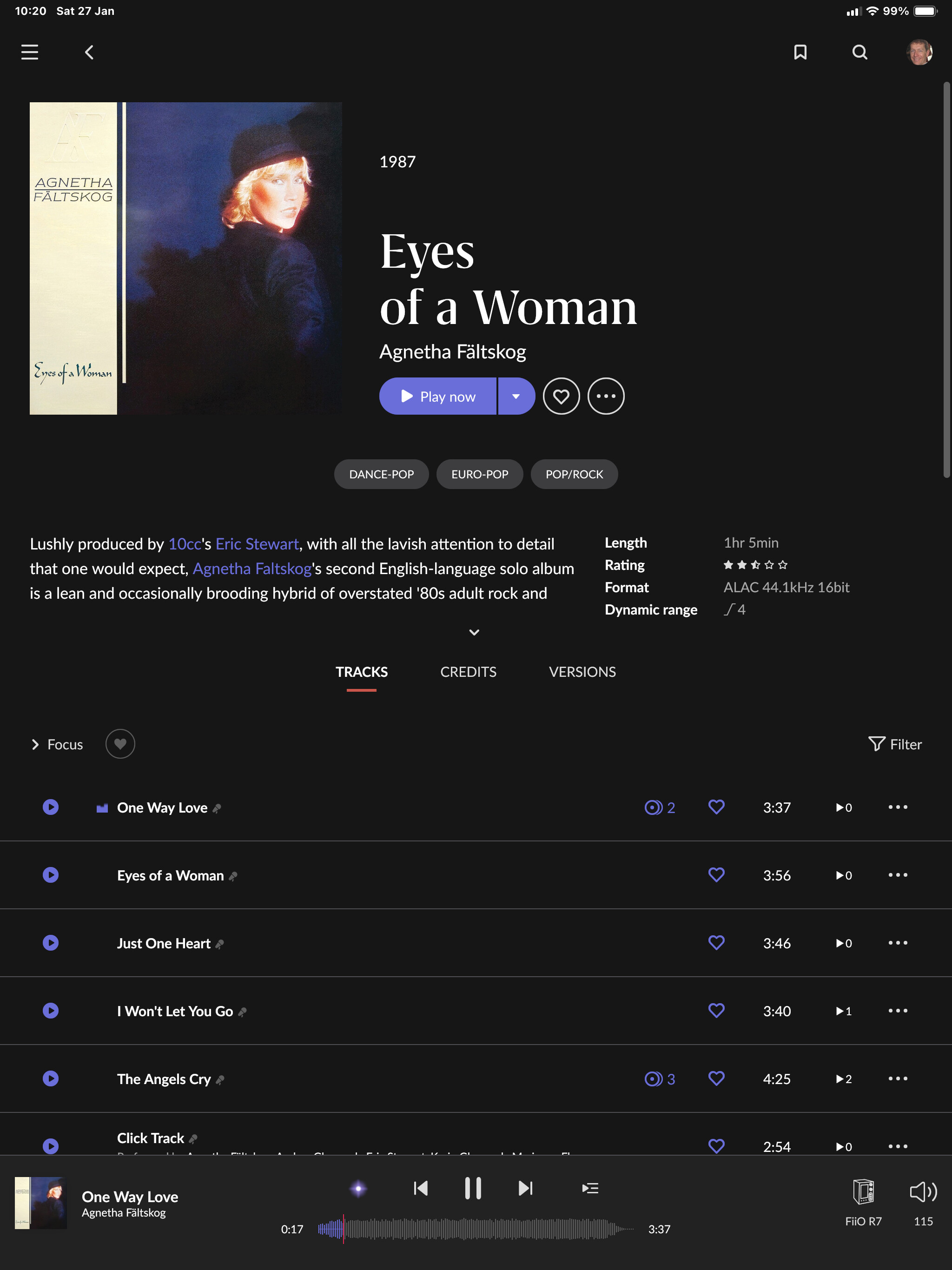The width and height of the screenshot is (952, 1270).
Task: Open more options for Just One Heart
Action: [898, 943]
